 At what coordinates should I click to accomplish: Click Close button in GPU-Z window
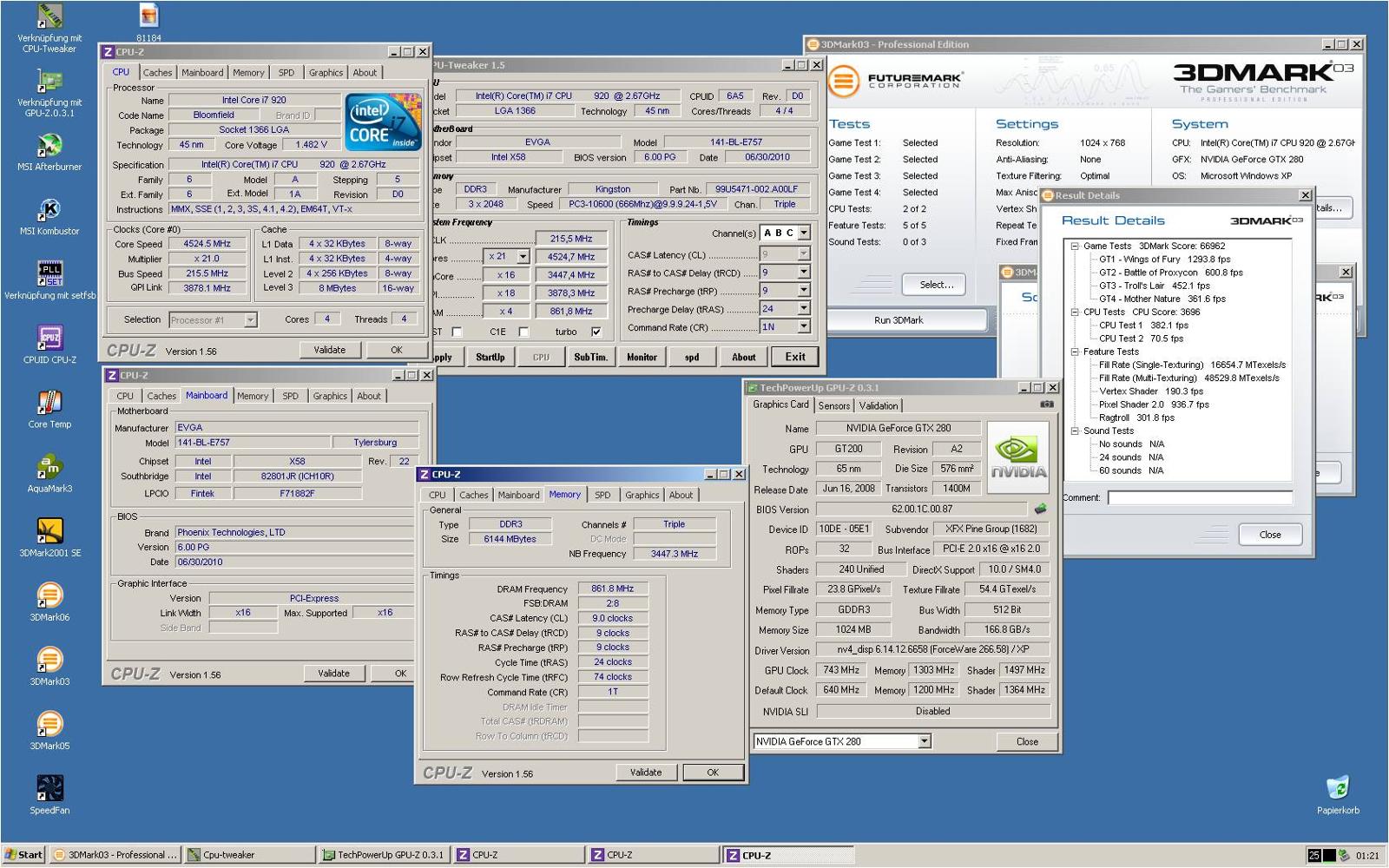[1027, 741]
